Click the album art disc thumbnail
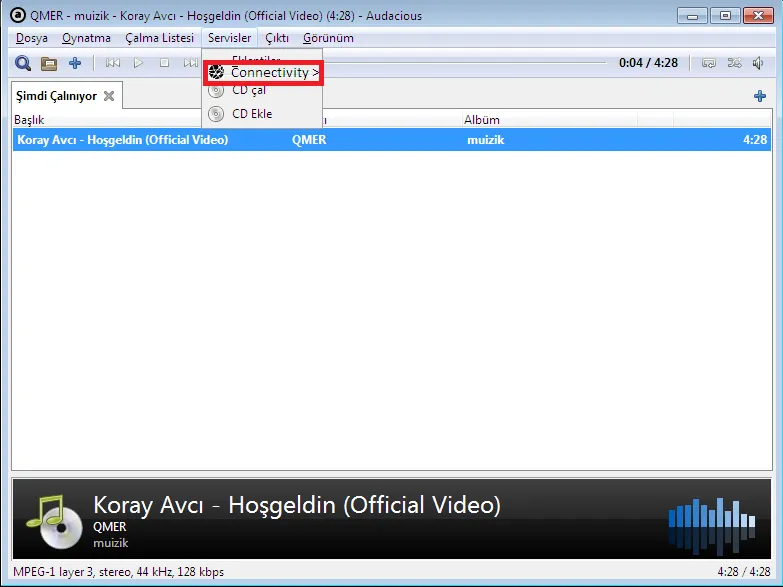Viewport: 783px width, 587px height. (54, 522)
